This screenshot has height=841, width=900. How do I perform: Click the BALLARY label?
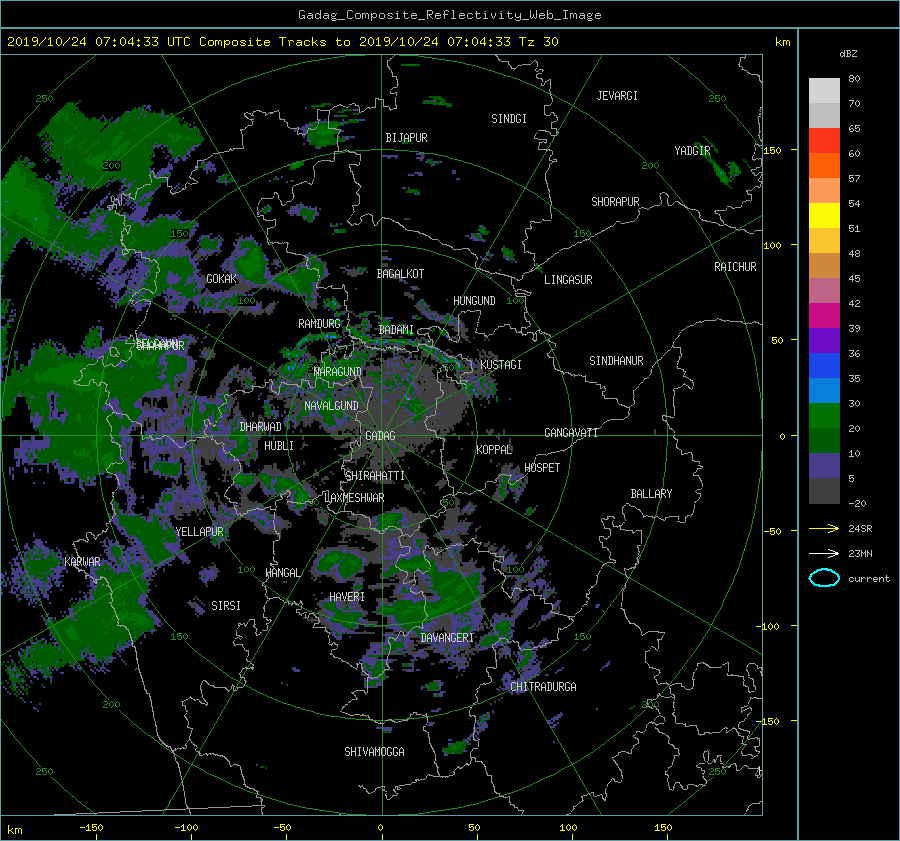tap(651, 494)
